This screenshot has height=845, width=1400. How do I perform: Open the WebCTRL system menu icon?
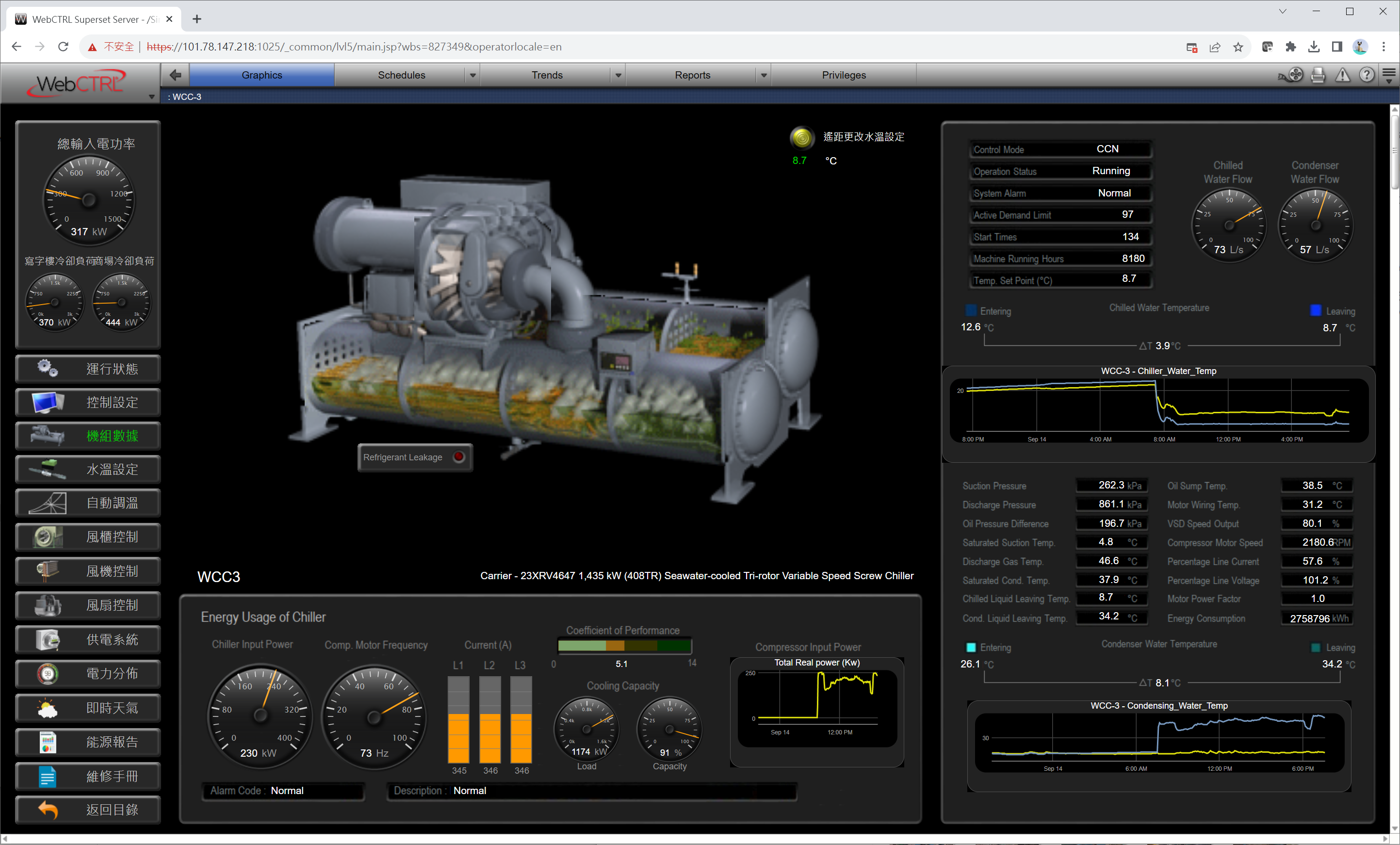[x=1389, y=74]
